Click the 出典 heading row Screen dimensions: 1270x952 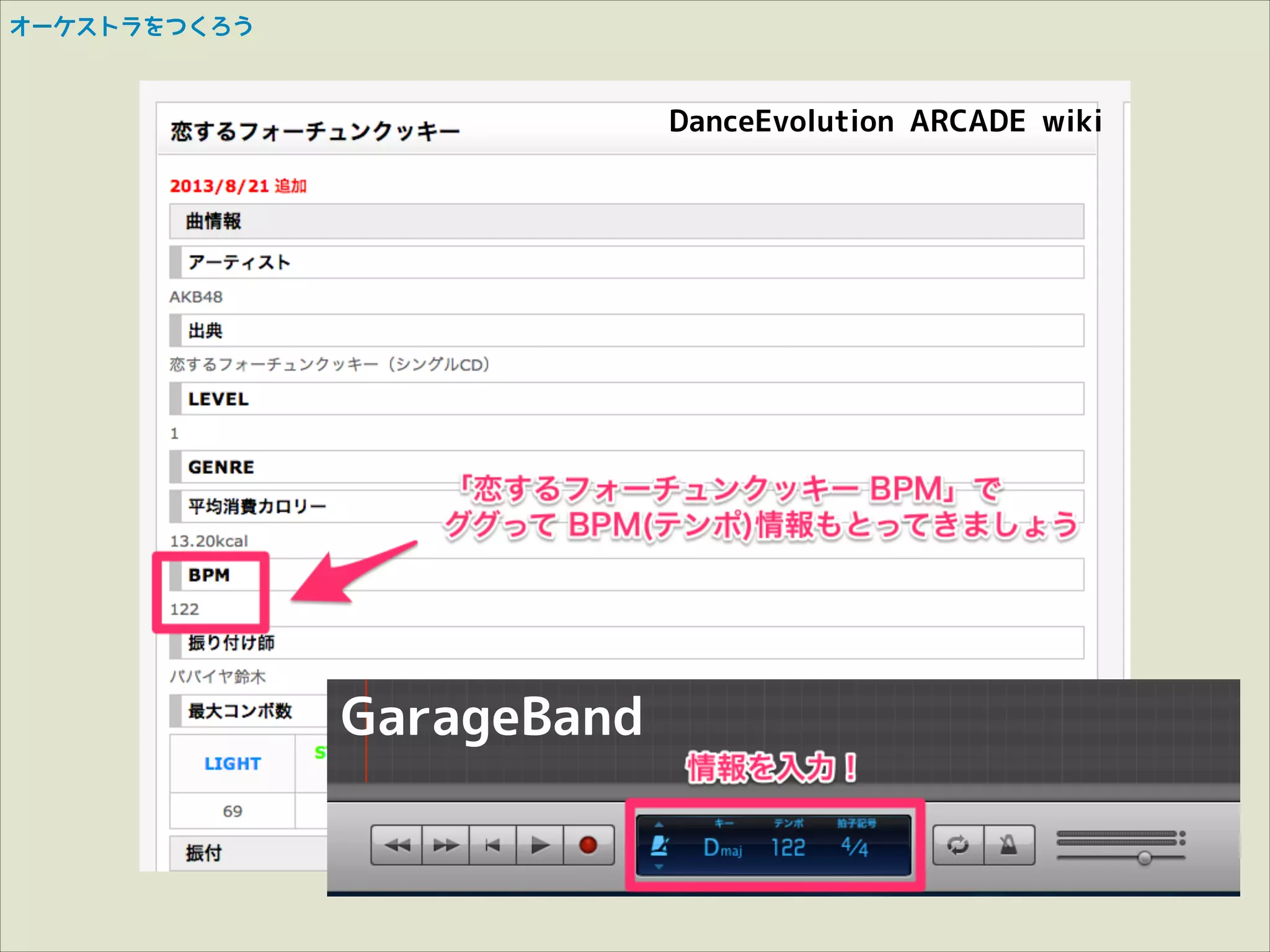tap(626, 330)
